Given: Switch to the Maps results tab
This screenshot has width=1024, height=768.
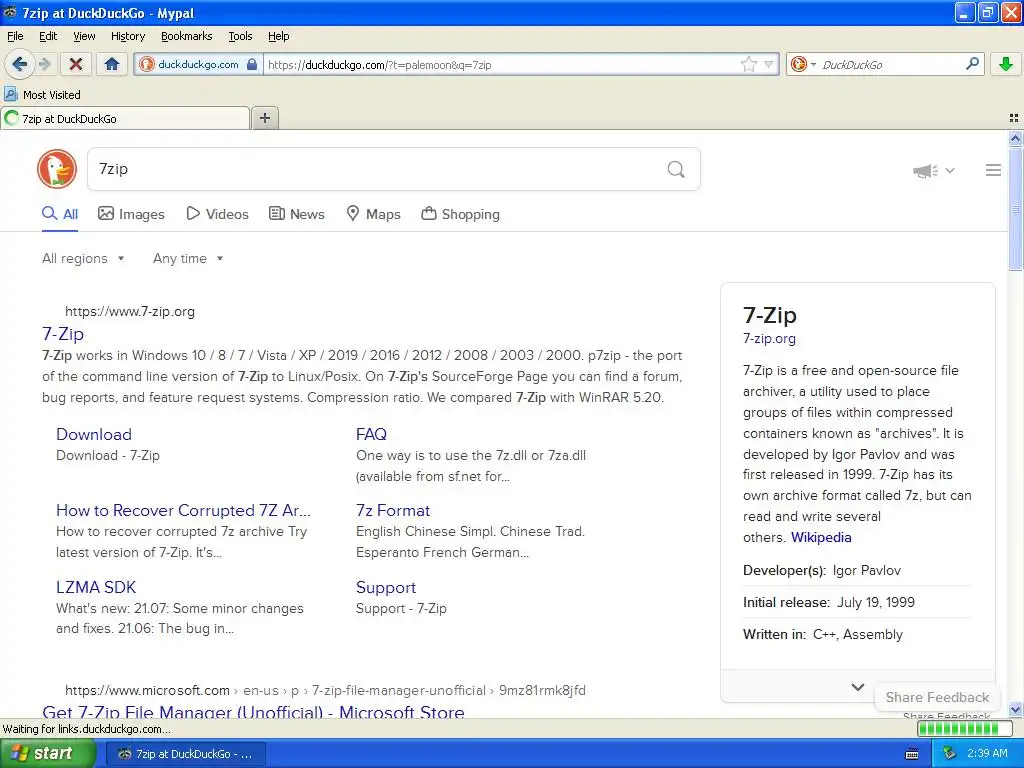Looking at the screenshot, I should click(x=374, y=214).
